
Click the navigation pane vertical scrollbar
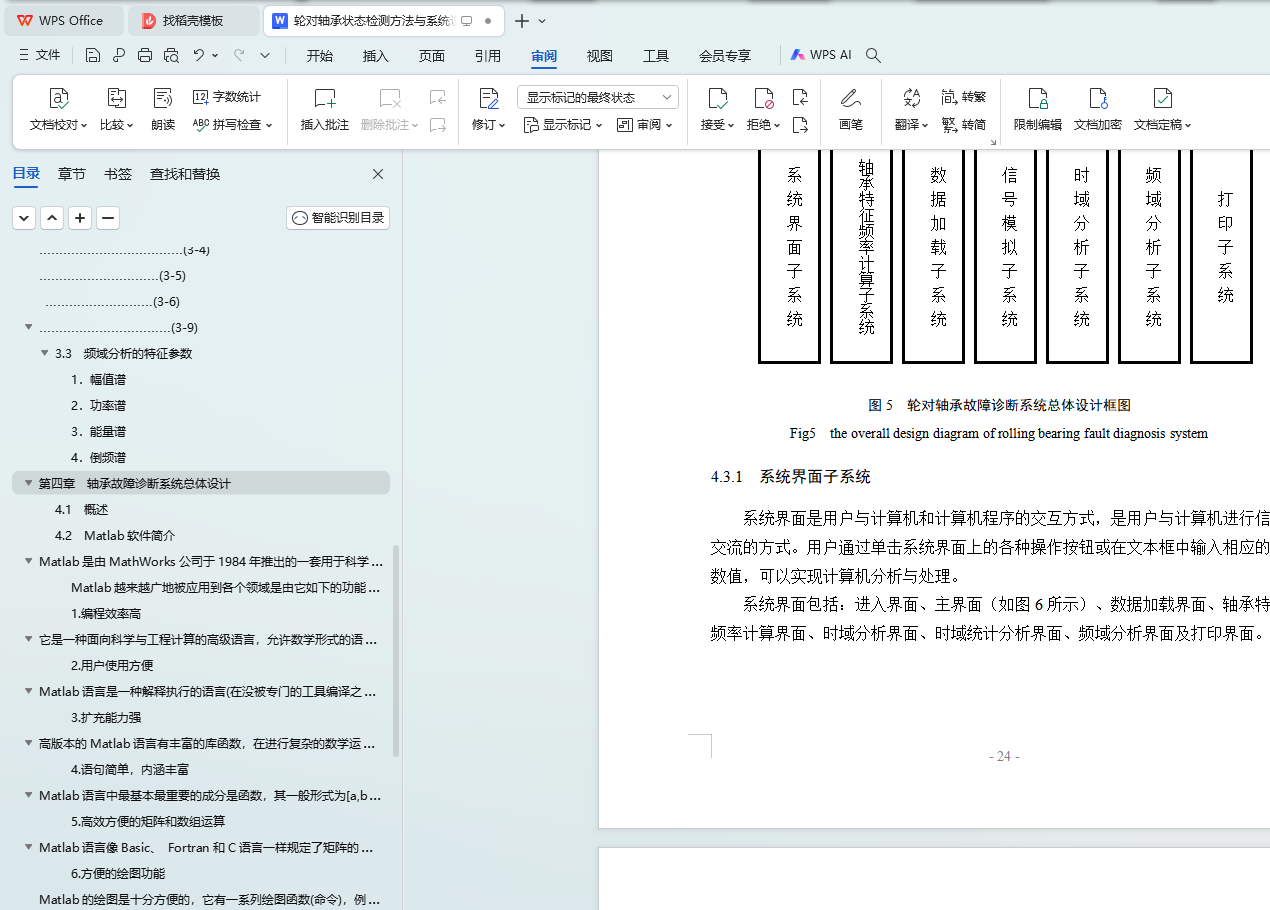pos(396,650)
